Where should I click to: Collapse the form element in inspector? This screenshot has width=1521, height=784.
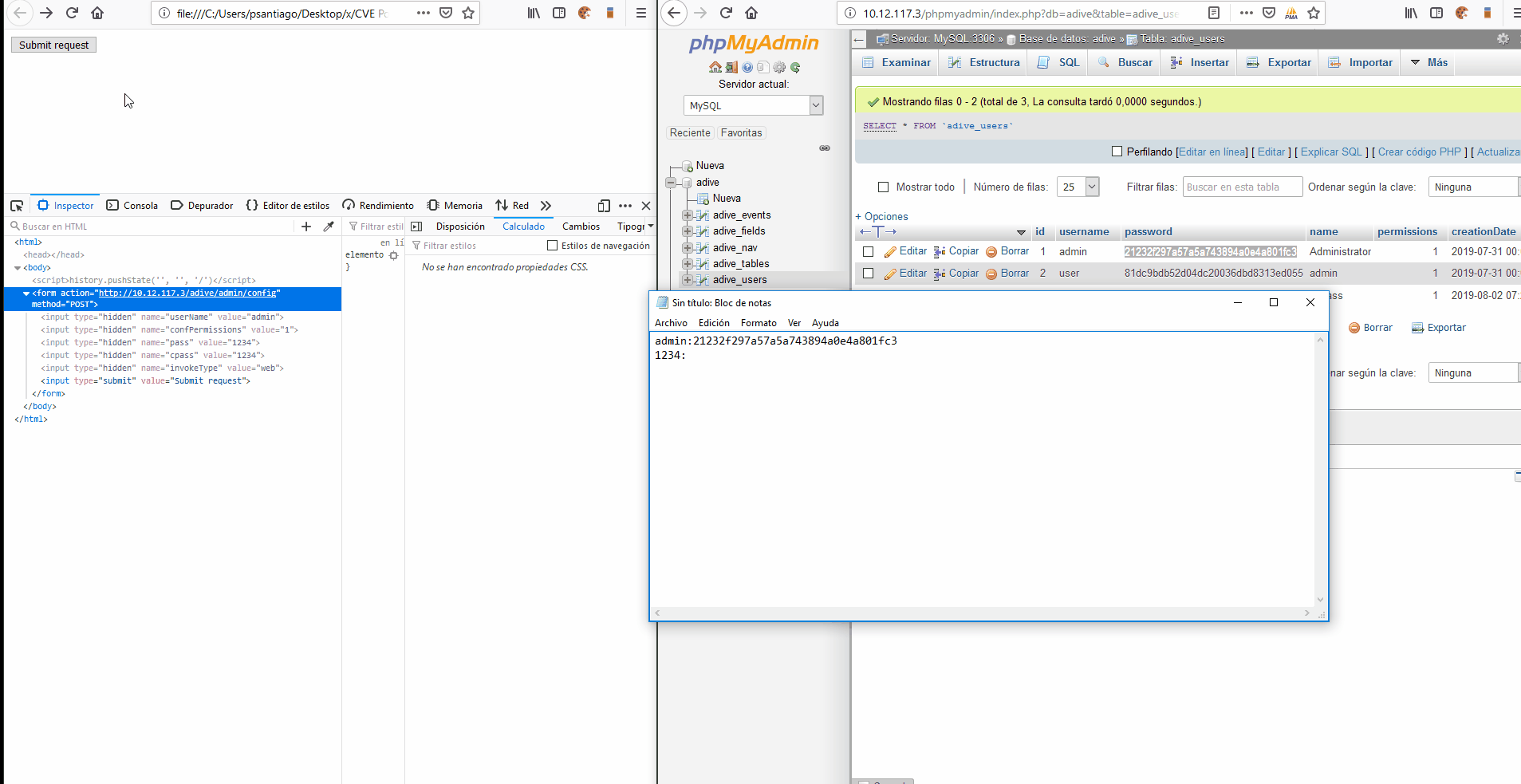tap(26, 294)
